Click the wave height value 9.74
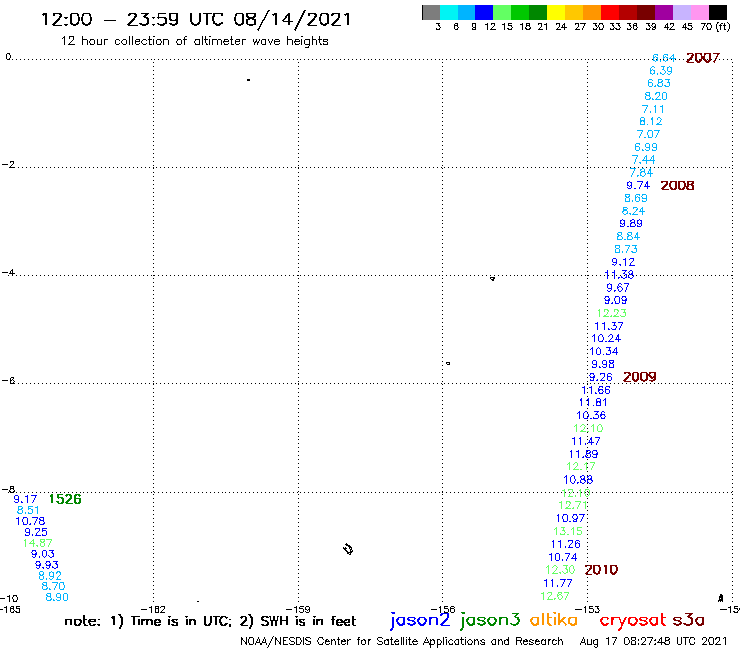Viewport: 740px width, 650px height. tap(638, 186)
